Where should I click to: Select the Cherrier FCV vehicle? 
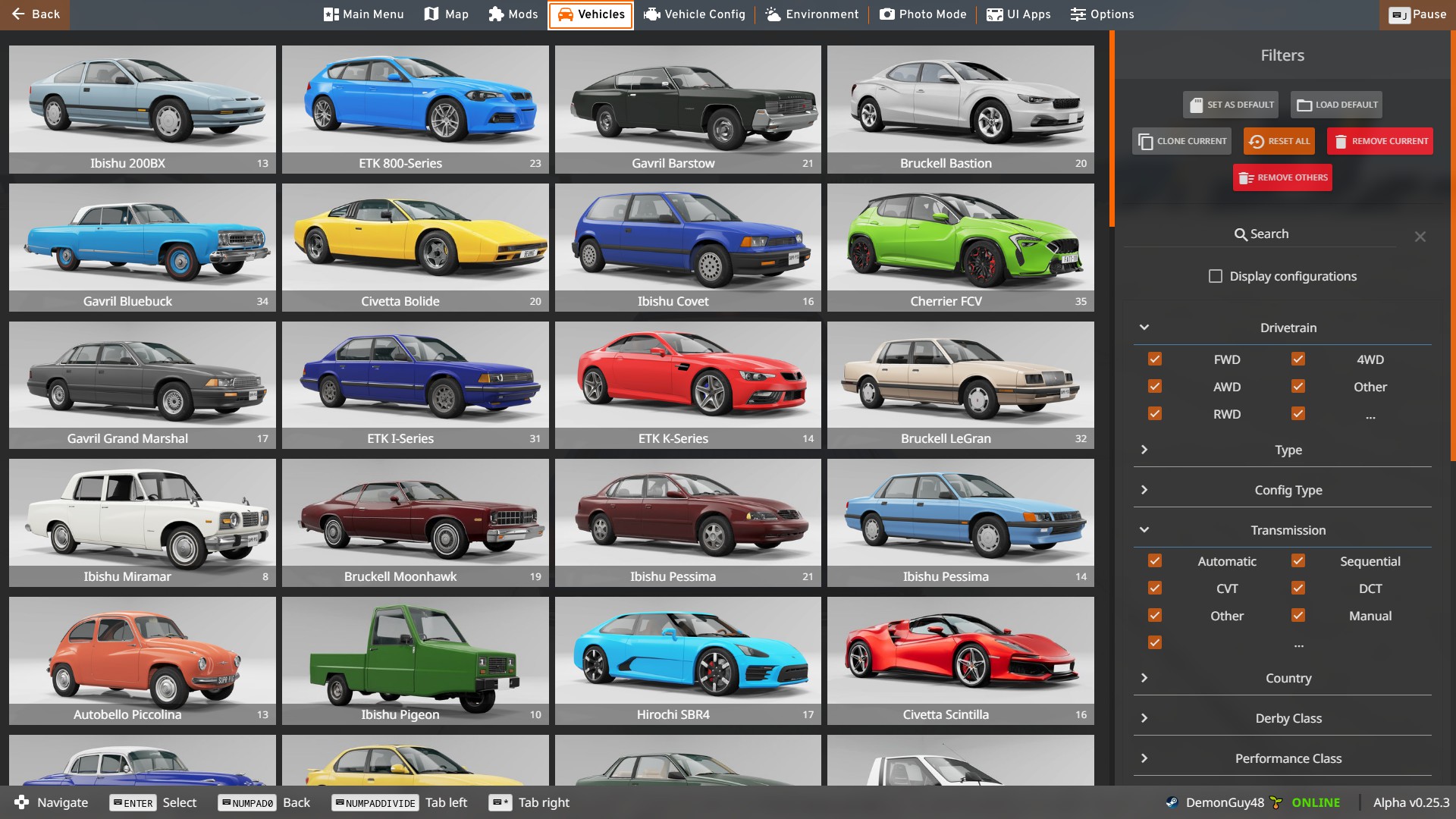click(x=961, y=247)
